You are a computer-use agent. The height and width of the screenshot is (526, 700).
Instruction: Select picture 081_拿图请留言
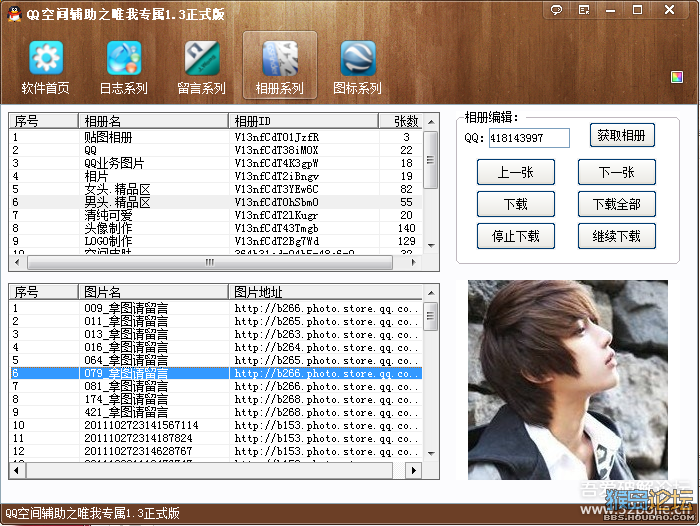216,386
